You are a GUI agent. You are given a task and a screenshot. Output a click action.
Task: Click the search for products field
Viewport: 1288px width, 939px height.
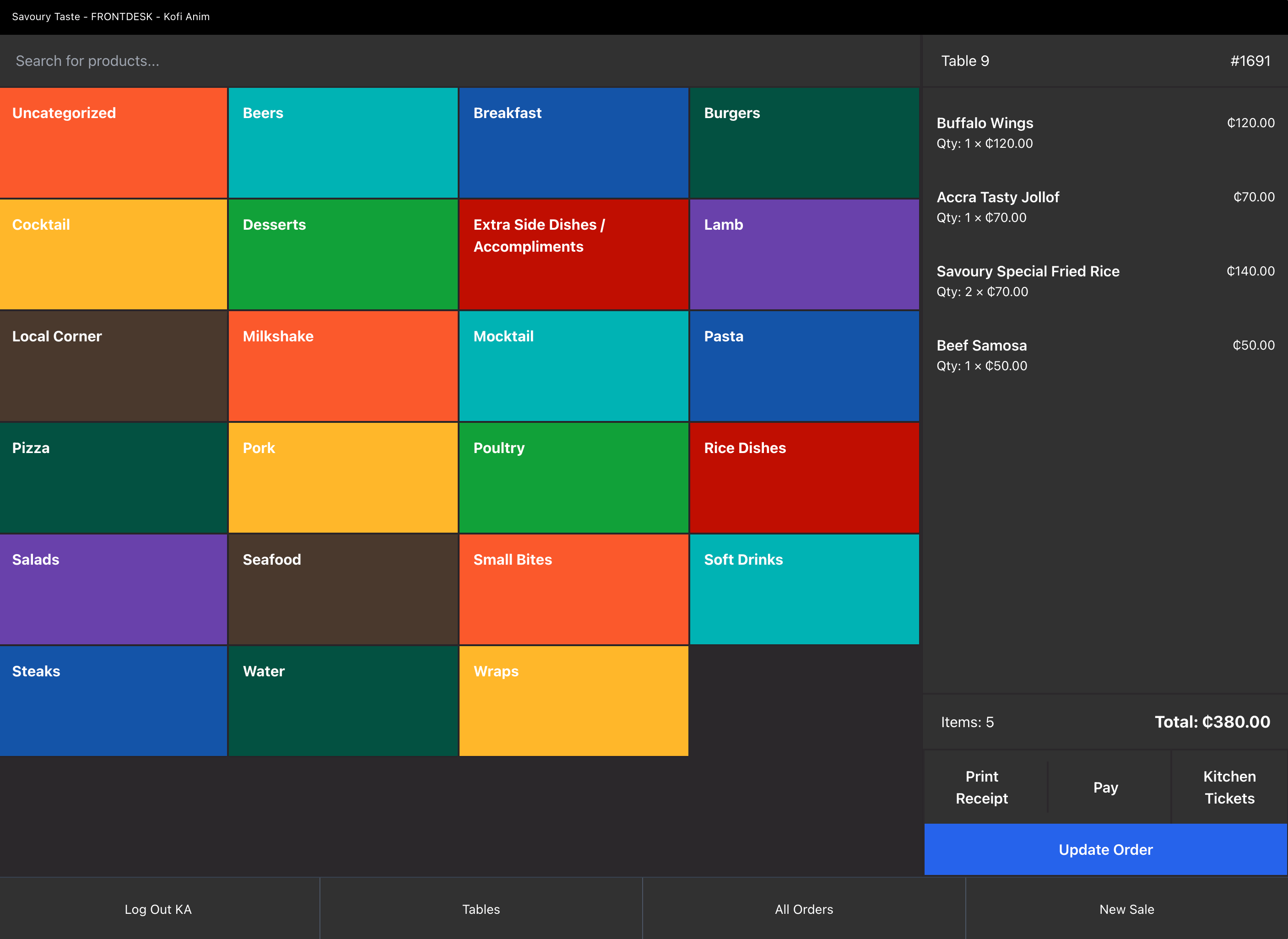click(455, 61)
